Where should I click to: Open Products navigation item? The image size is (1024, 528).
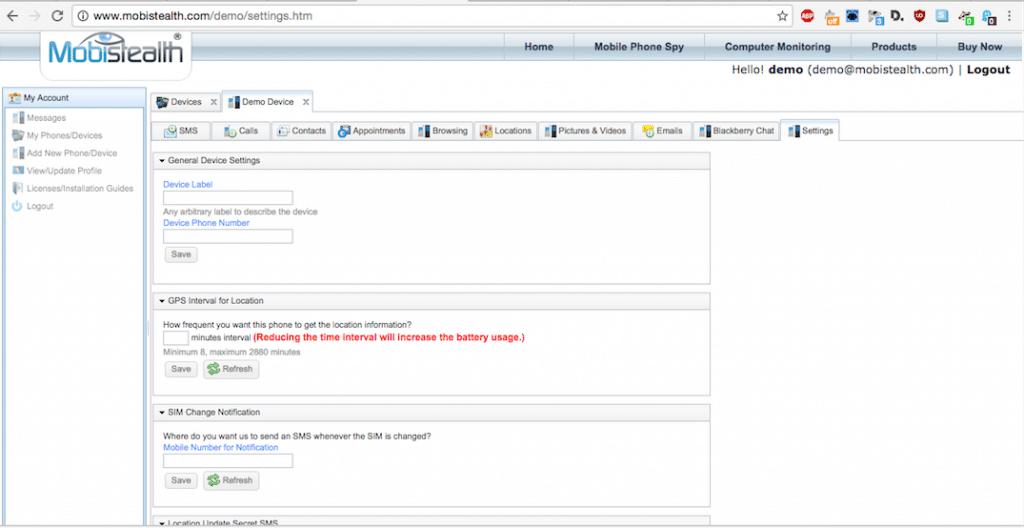tap(893, 47)
